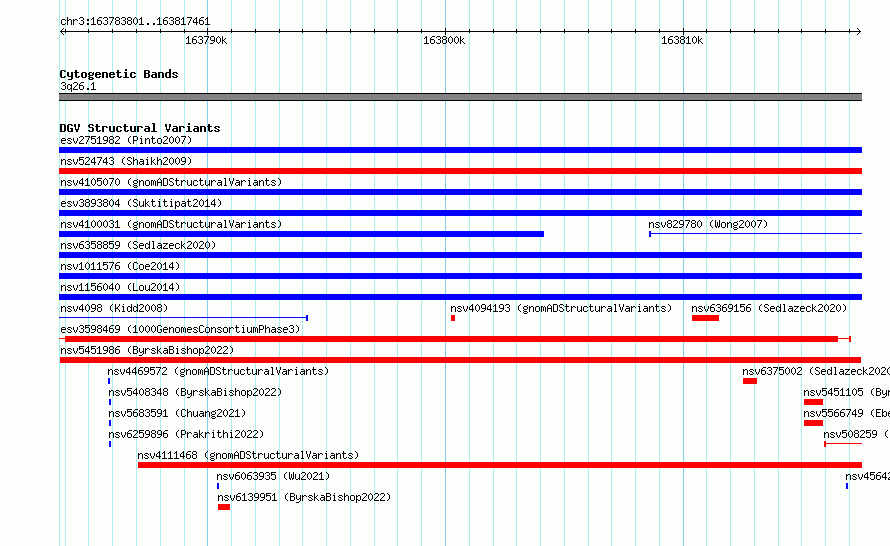
Task: Open nsv6369156 (Sedlazeck2020) variant label
Action: click(769, 308)
